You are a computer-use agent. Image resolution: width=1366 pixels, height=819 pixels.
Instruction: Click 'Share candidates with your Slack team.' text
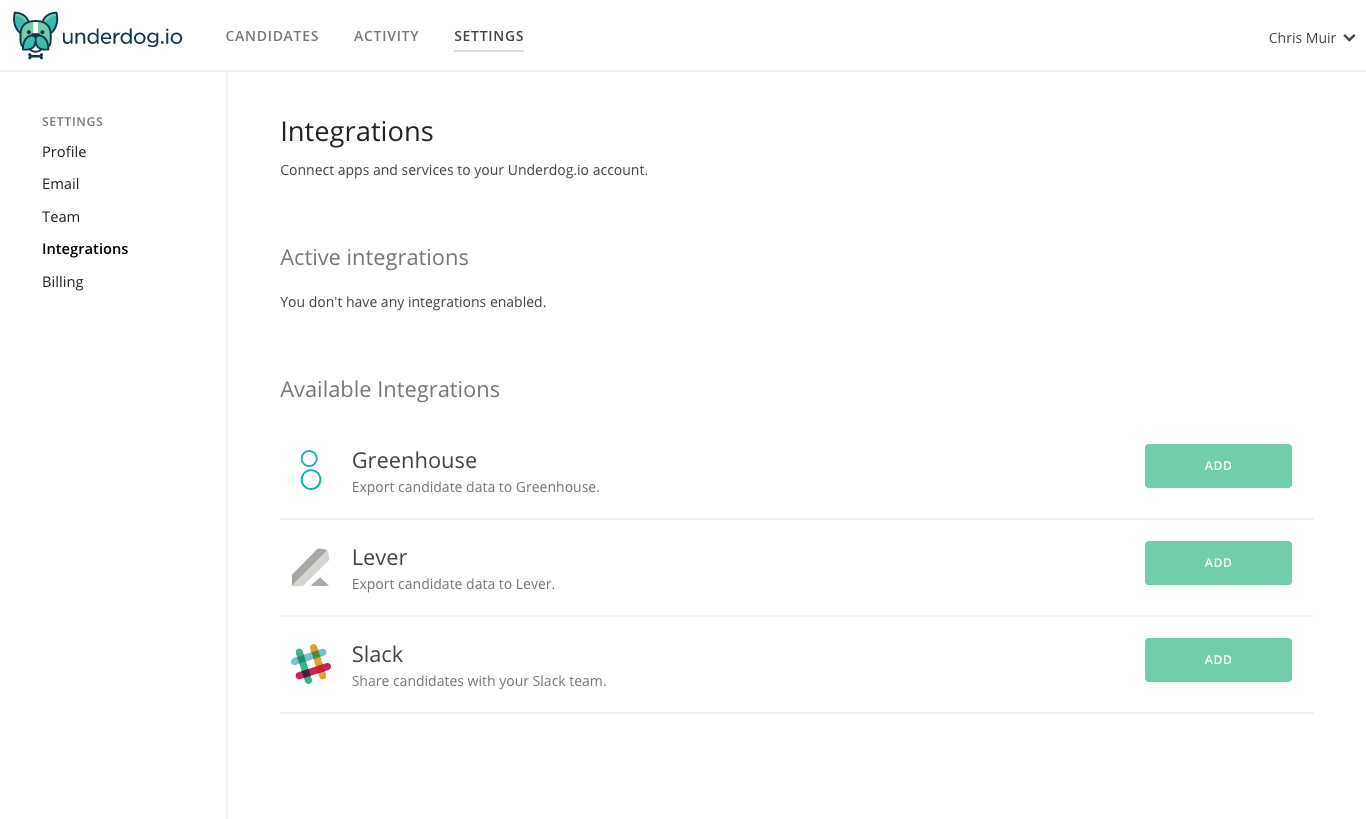pos(479,681)
